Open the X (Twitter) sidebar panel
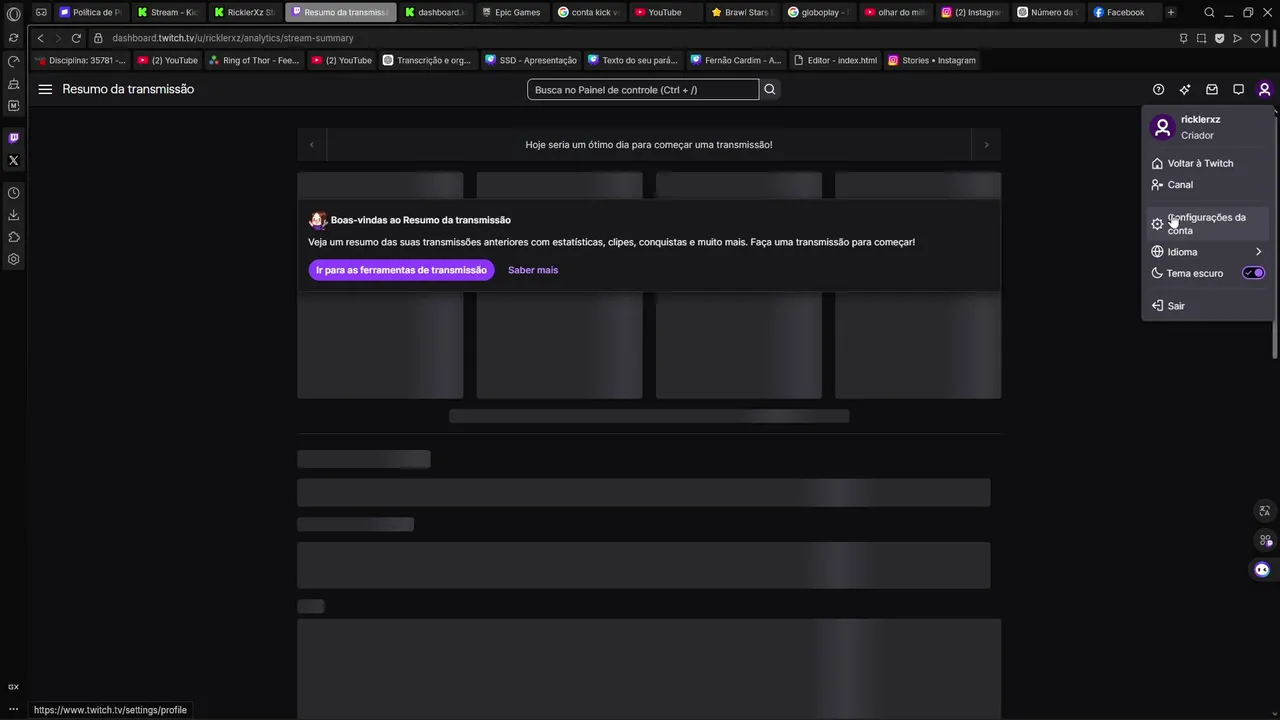 (x=13, y=160)
